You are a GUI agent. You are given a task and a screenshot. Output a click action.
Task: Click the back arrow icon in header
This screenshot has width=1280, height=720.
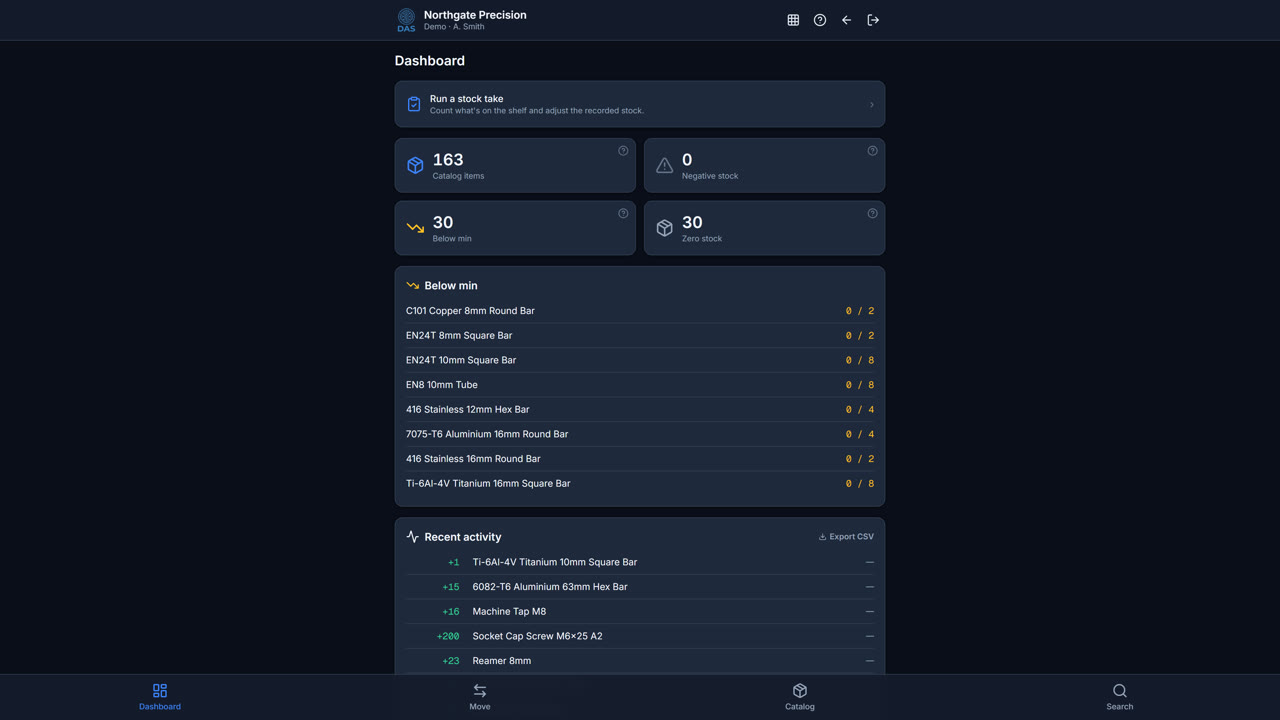846,20
